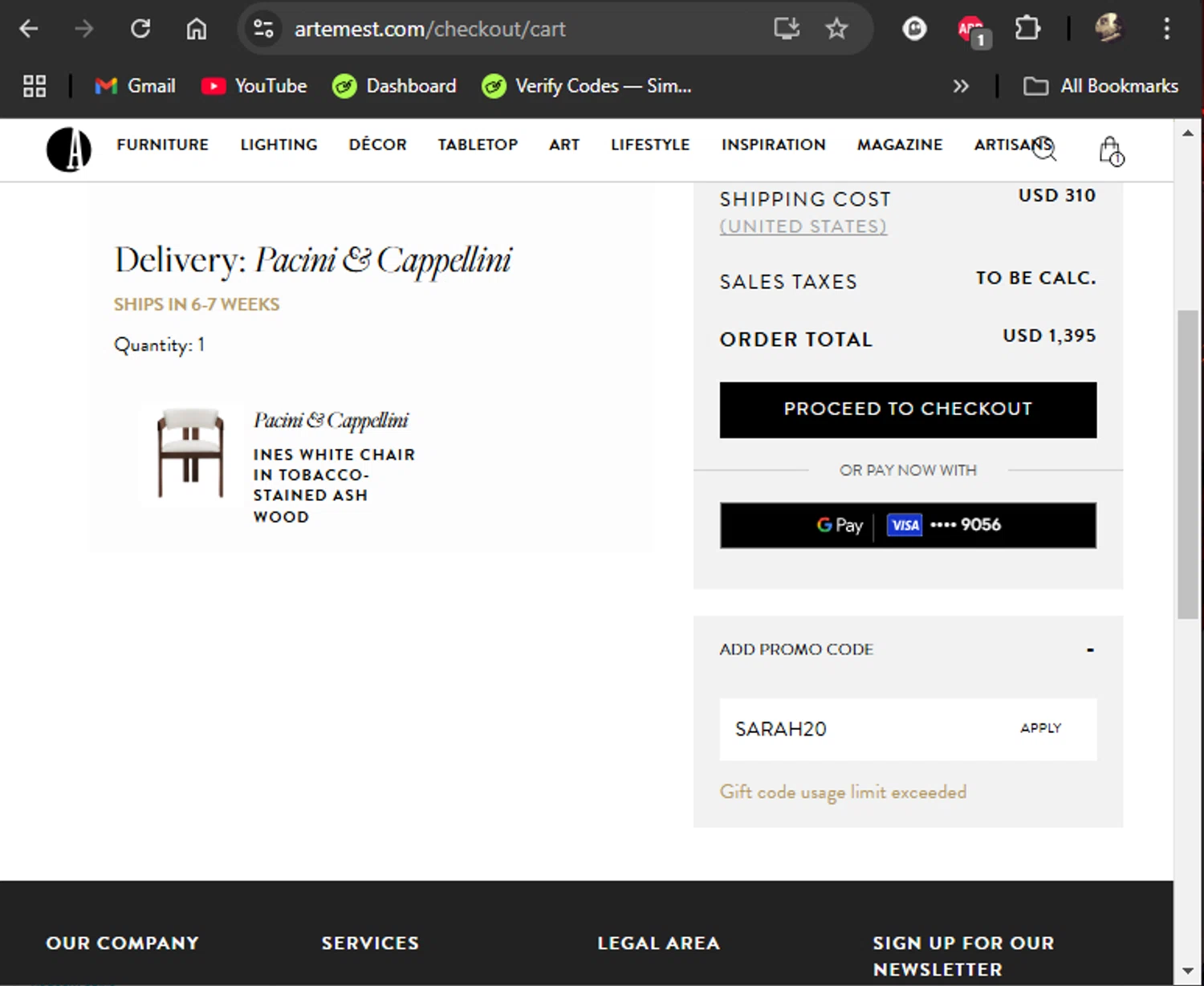Open the Tabletop menu
The width and height of the screenshot is (1204, 986).
click(x=478, y=145)
